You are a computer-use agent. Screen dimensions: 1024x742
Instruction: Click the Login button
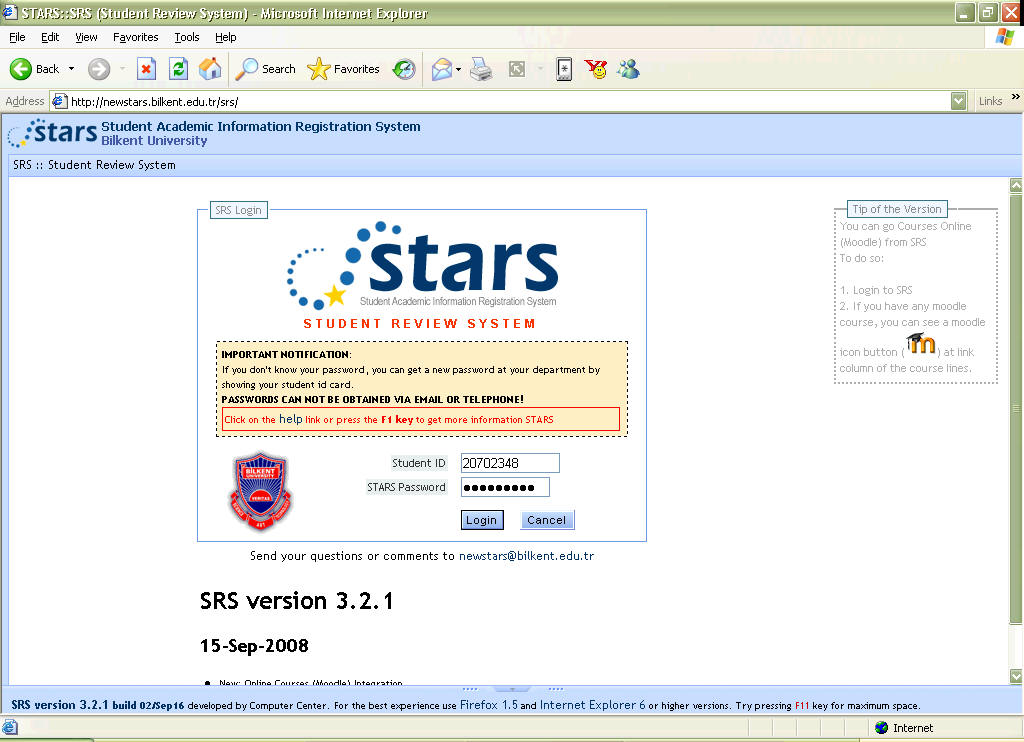click(482, 520)
